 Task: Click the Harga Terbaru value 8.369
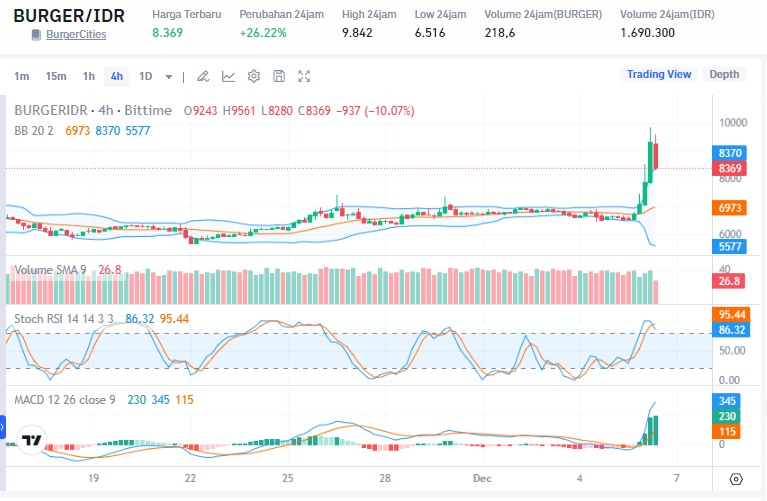[167, 33]
